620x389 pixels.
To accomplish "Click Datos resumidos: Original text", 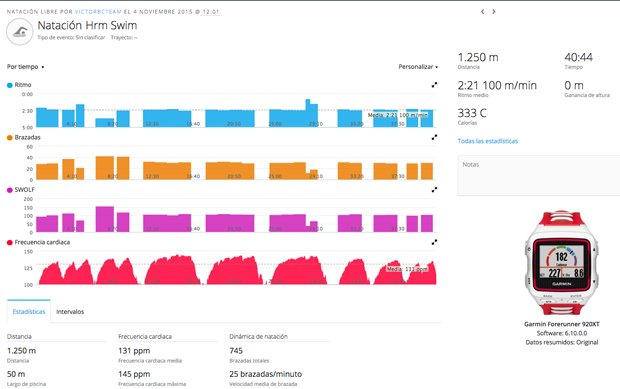I will coord(561,342).
